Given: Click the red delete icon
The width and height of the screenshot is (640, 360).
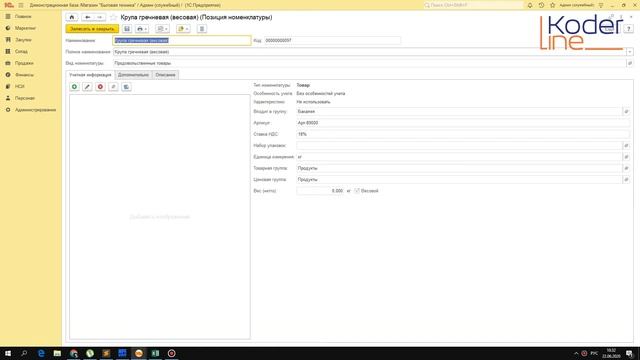Looking at the screenshot, I should point(100,87).
